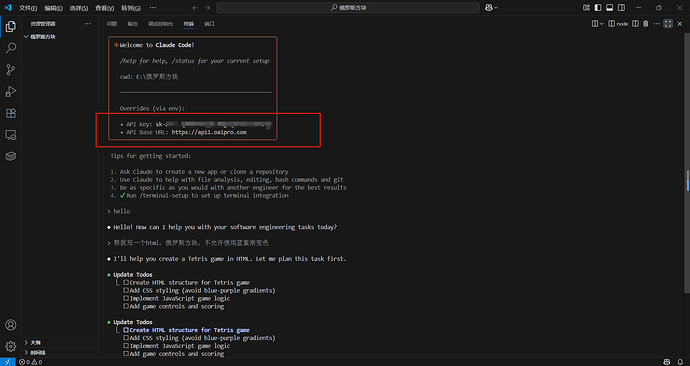Split the terminal next to node label
Image resolution: width=690 pixels, height=366 pixels.
click(635, 24)
